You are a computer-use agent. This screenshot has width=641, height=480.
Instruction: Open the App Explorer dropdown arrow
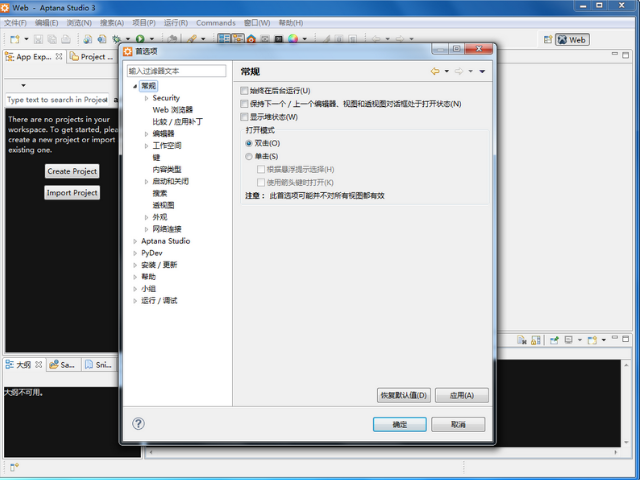click(x=23, y=85)
